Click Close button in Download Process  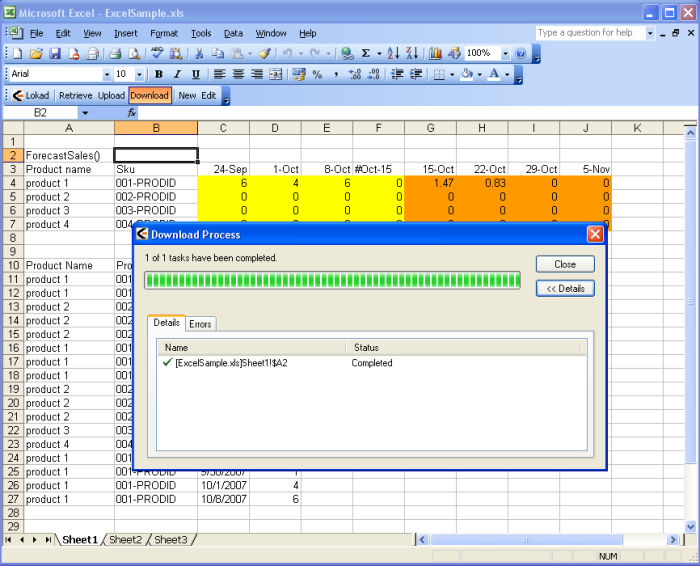(565, 264)
